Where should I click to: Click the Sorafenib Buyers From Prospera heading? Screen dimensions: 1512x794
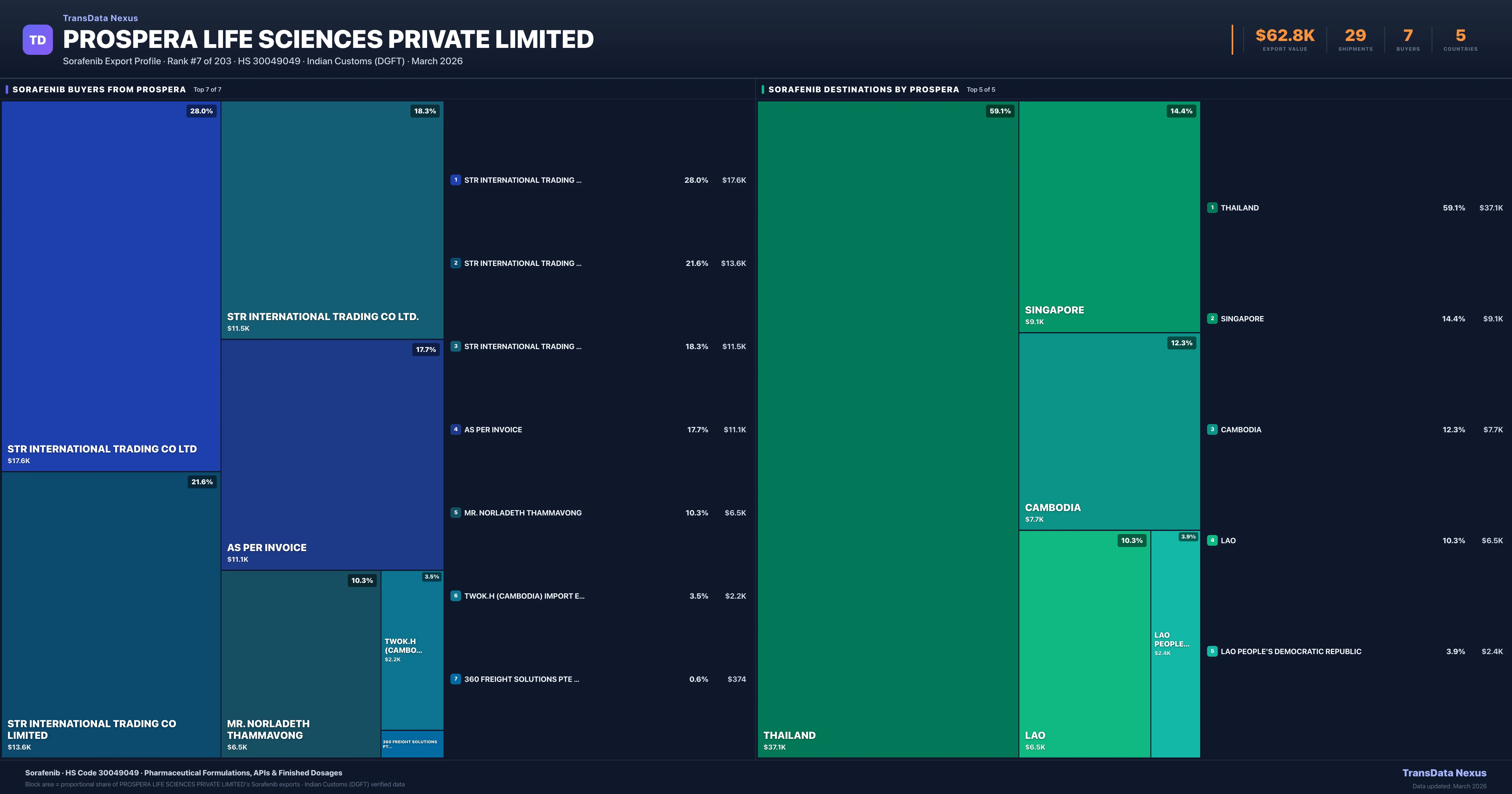coord(99,89)
